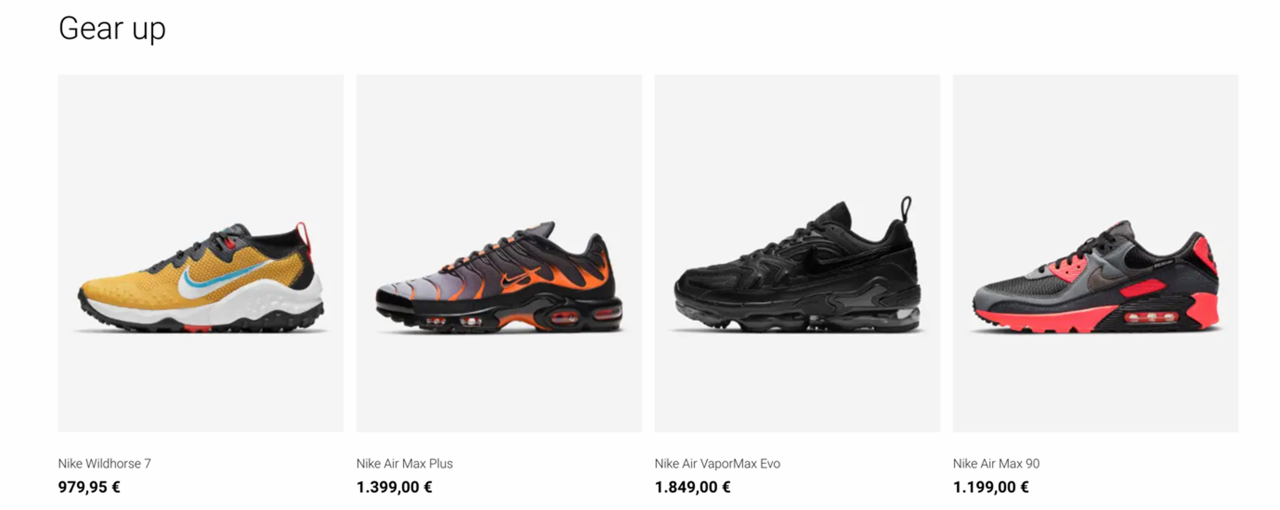Open the yellow Nike Wildhorse 7 shoe image

(200, 253)
